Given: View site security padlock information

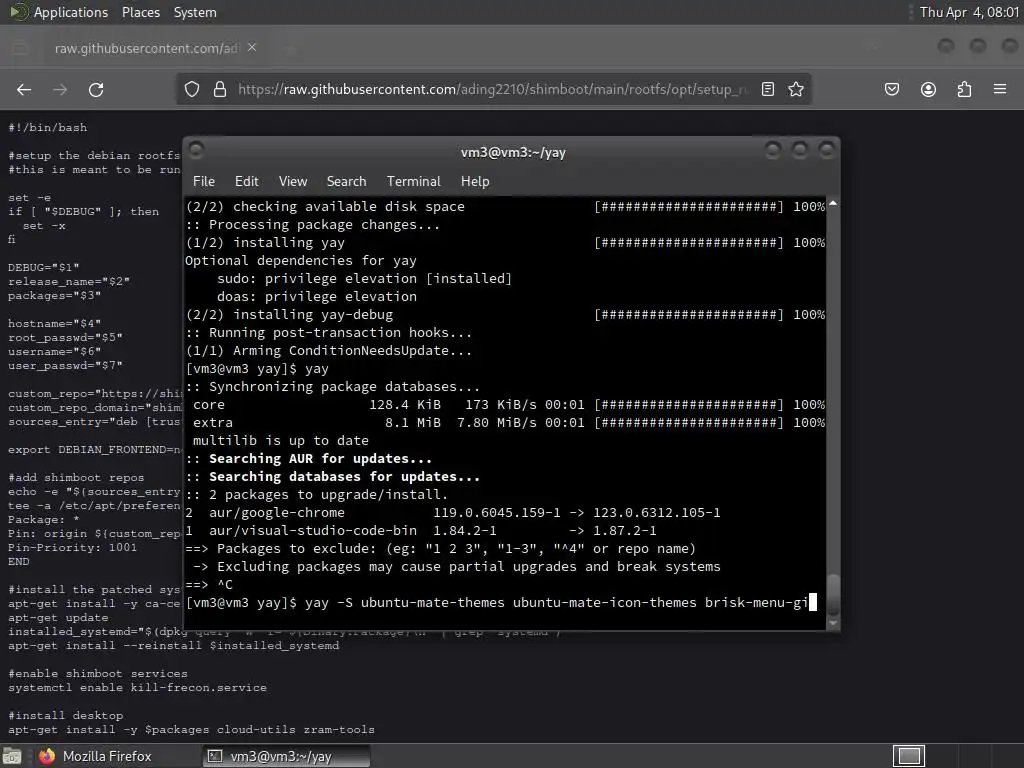Looking at the screenshot, I should [220, 89].
